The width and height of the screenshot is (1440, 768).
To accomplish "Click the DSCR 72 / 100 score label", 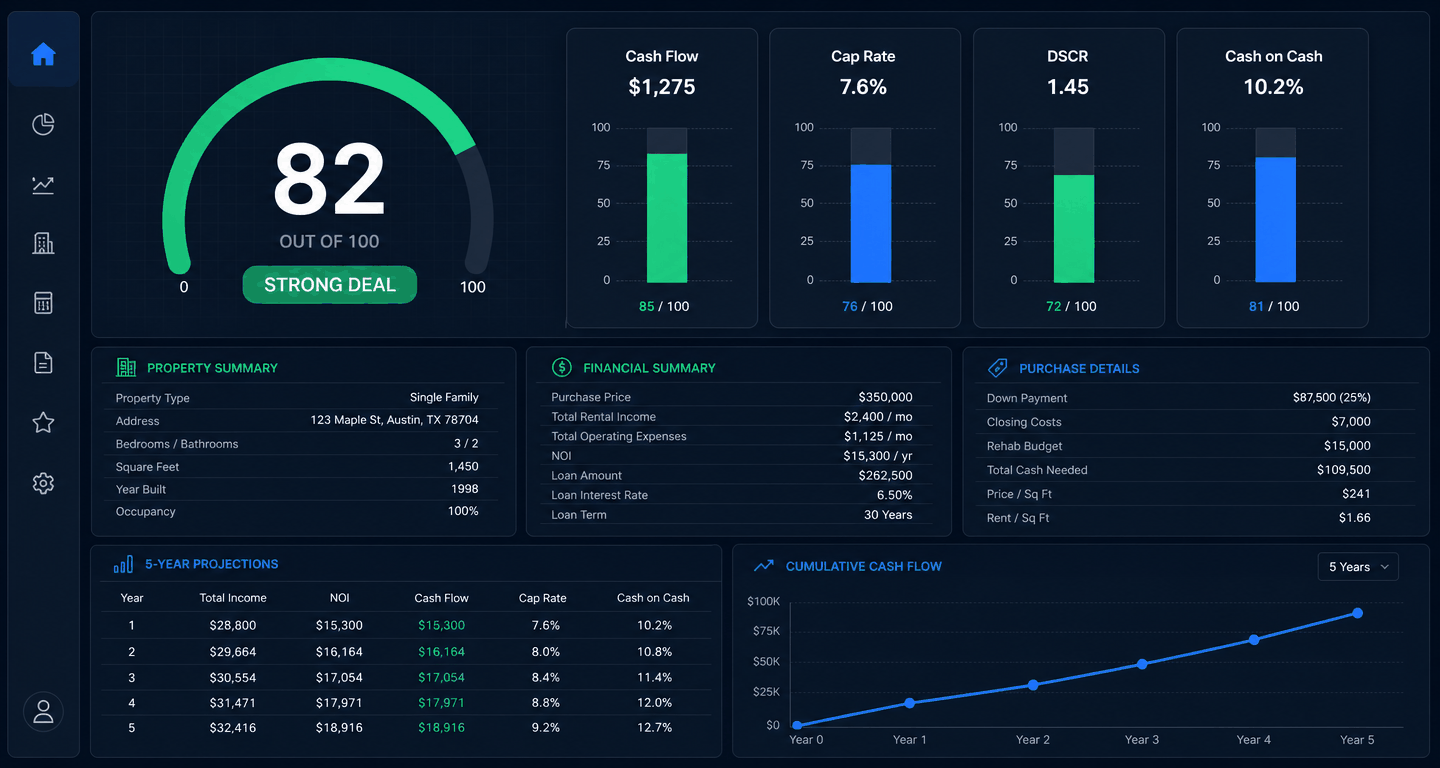I will 1071,306.
